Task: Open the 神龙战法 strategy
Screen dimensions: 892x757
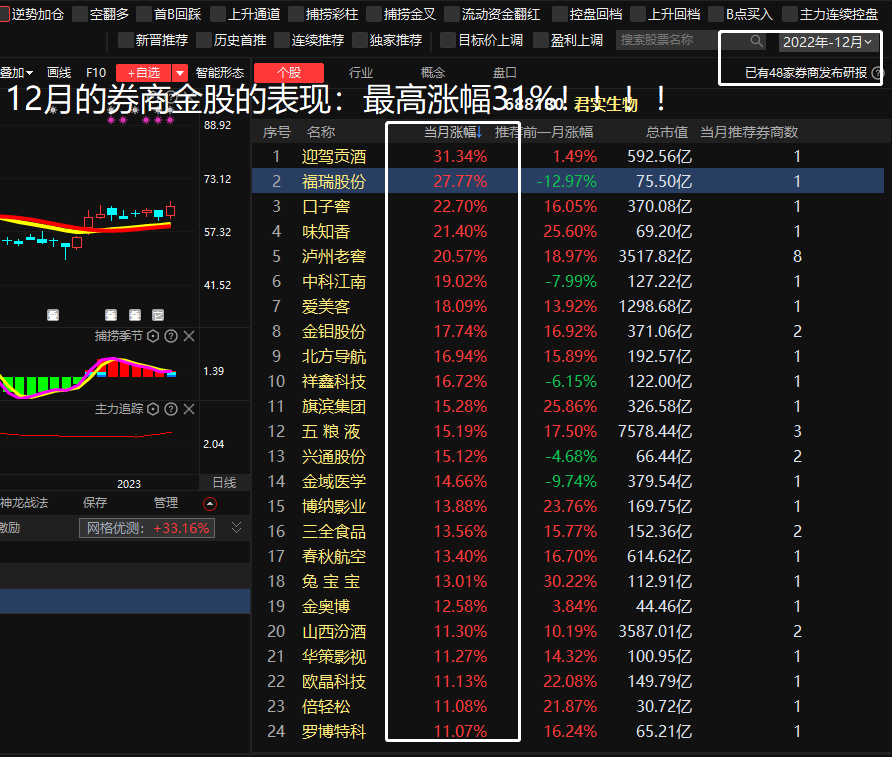Action: (x=24, y=503)
